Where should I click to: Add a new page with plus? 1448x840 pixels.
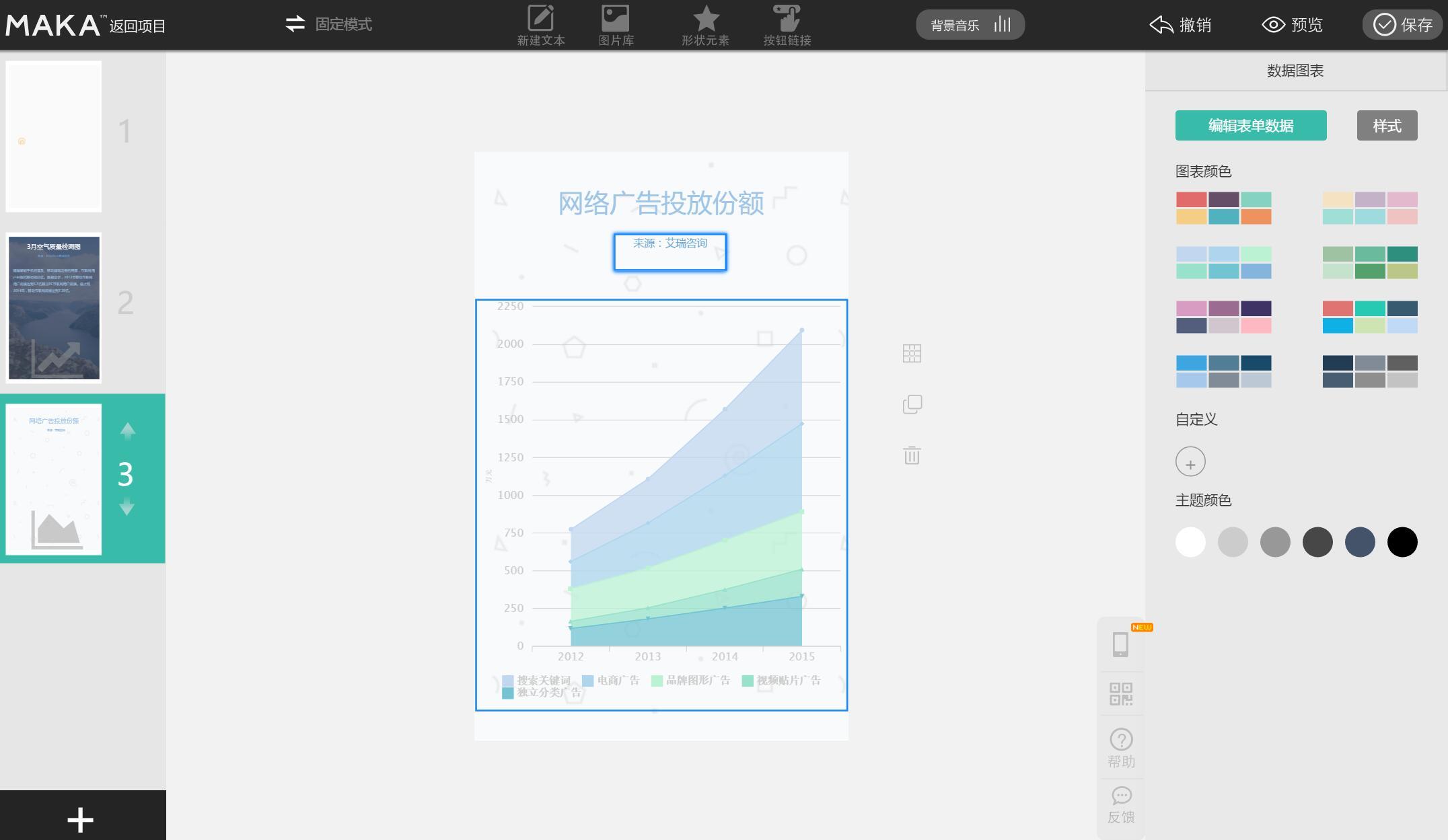(x=81, y=820)
